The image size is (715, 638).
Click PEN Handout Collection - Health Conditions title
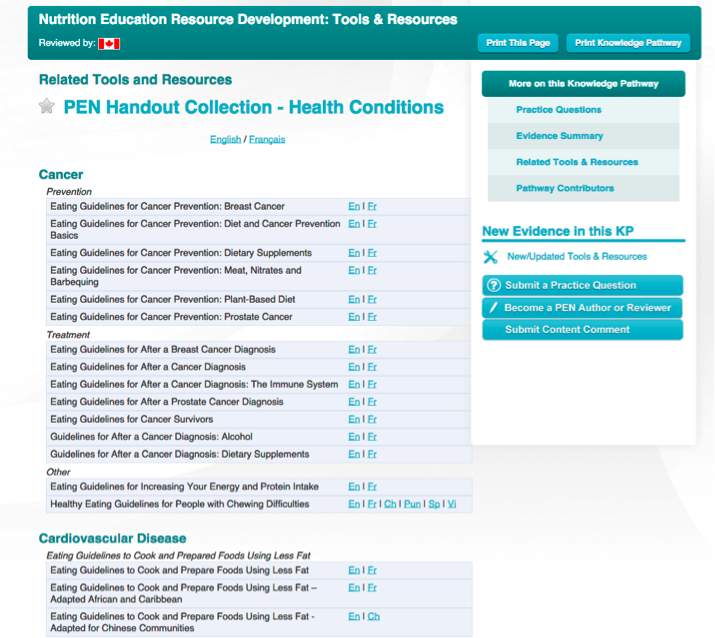click(x=254, y=108)
